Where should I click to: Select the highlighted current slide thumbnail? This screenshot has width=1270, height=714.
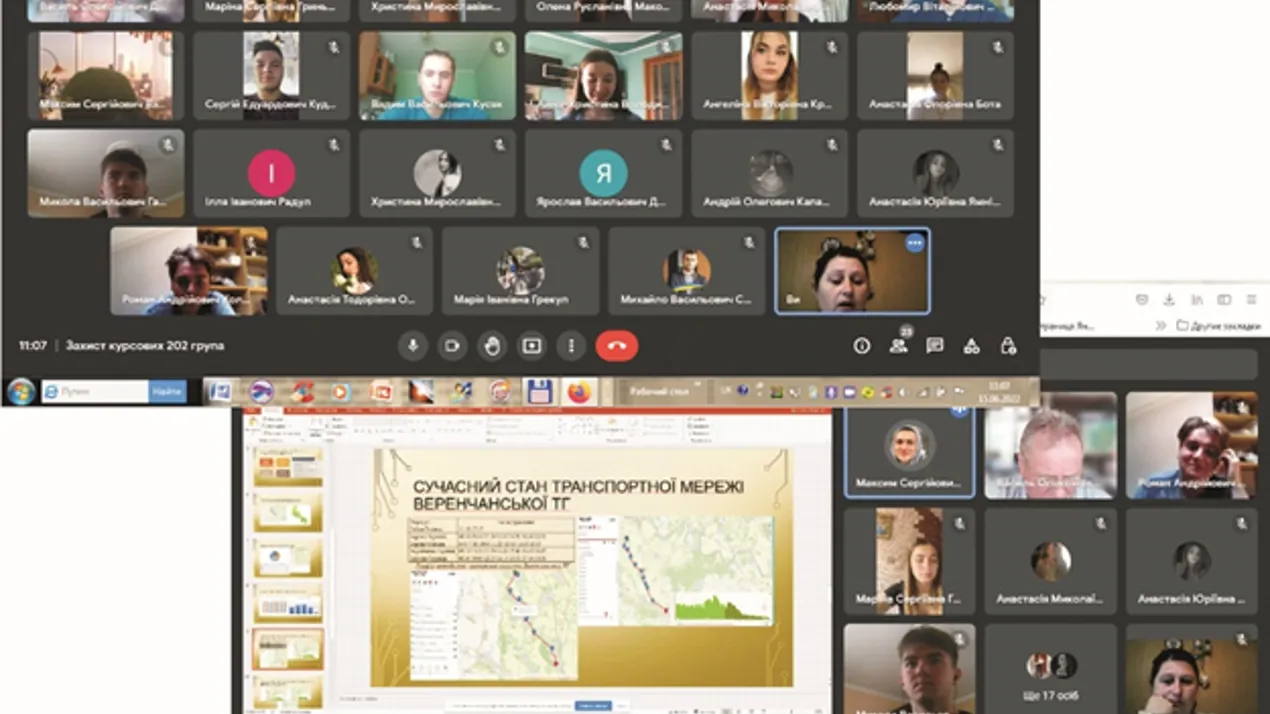click(x=288, y=650)
